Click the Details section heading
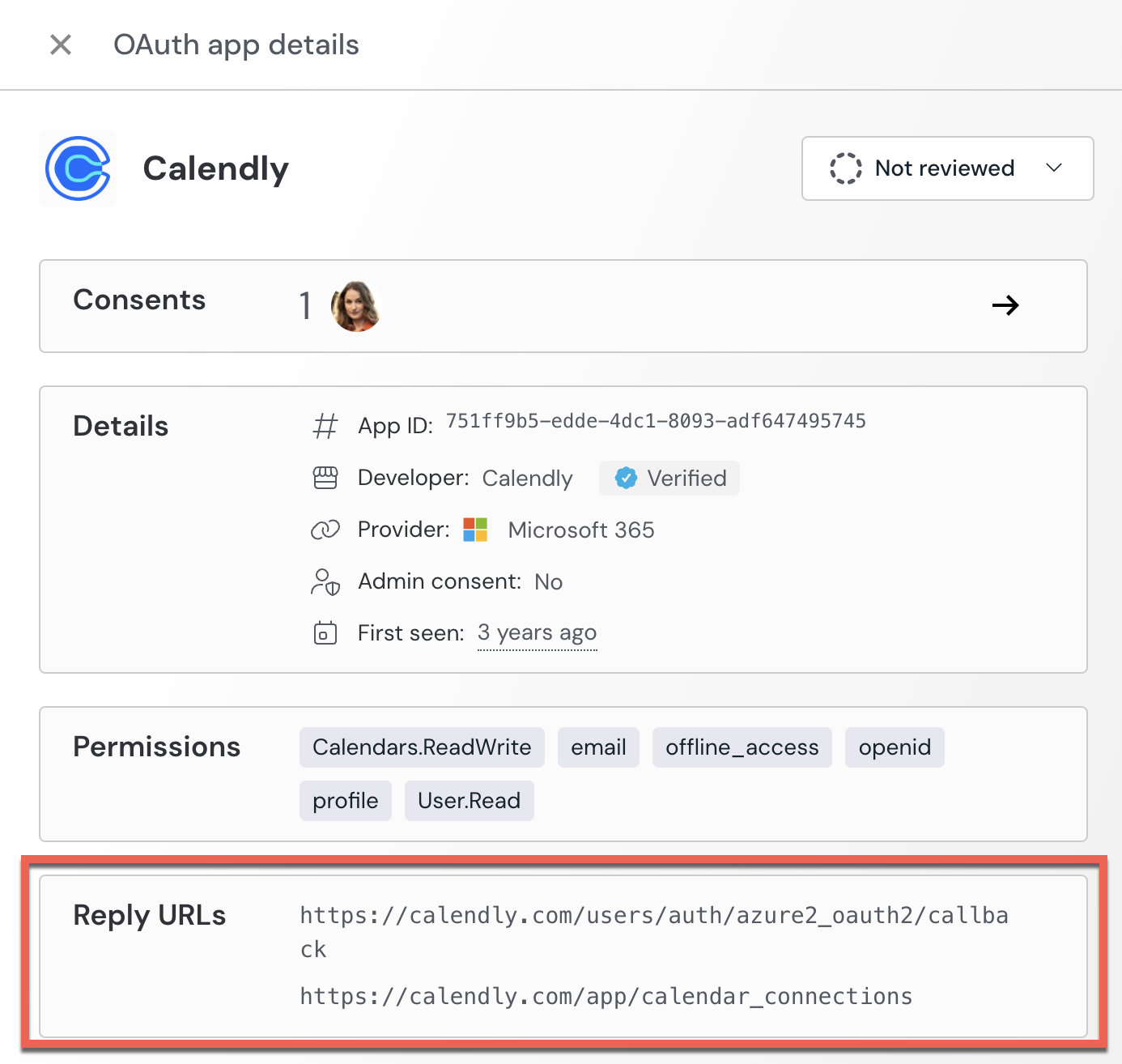This screenshot has width=1122, height=1064. (x=121, y=426)
